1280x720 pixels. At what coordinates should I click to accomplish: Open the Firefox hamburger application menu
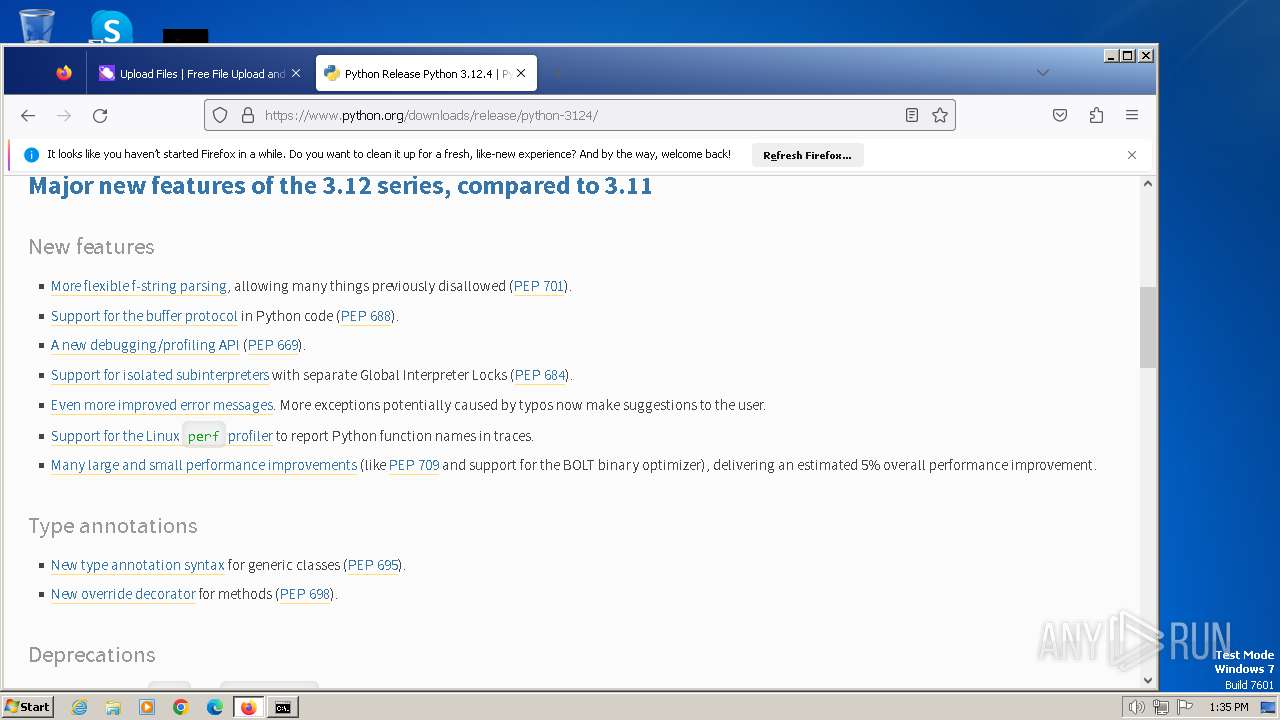[1132, 115]
